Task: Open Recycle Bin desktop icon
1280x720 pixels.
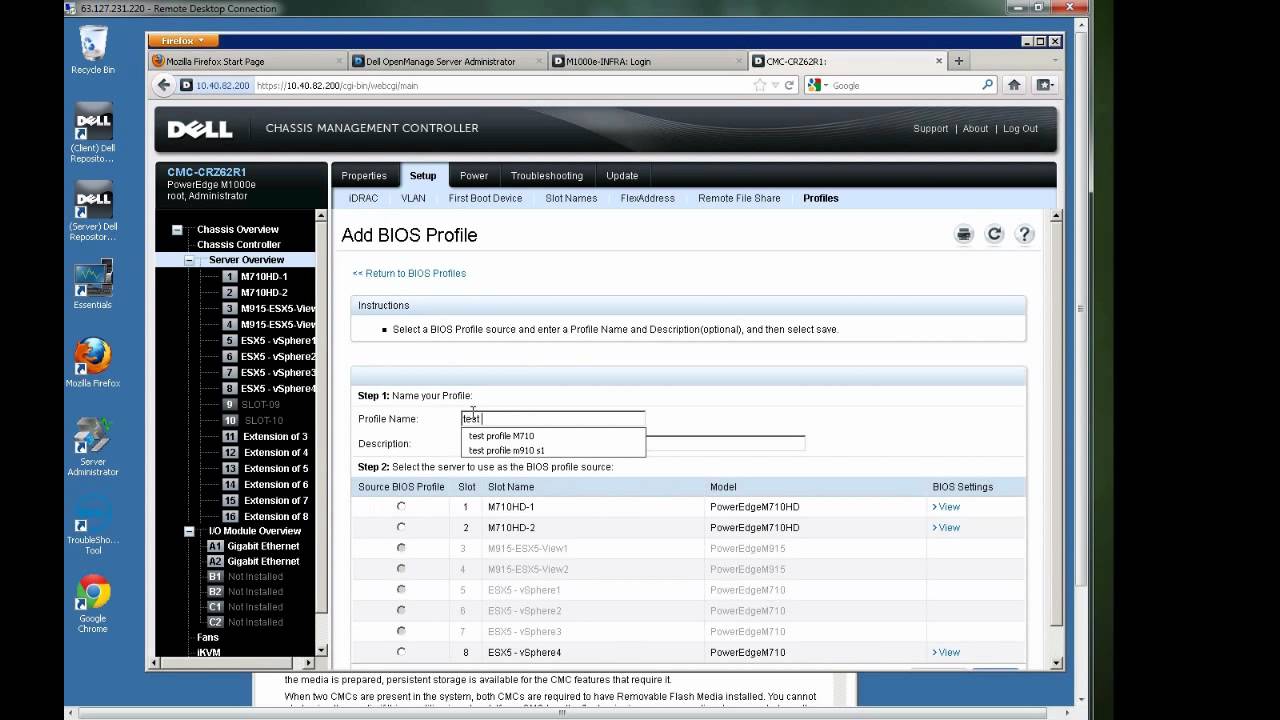Action: click(x=93, y=50)
